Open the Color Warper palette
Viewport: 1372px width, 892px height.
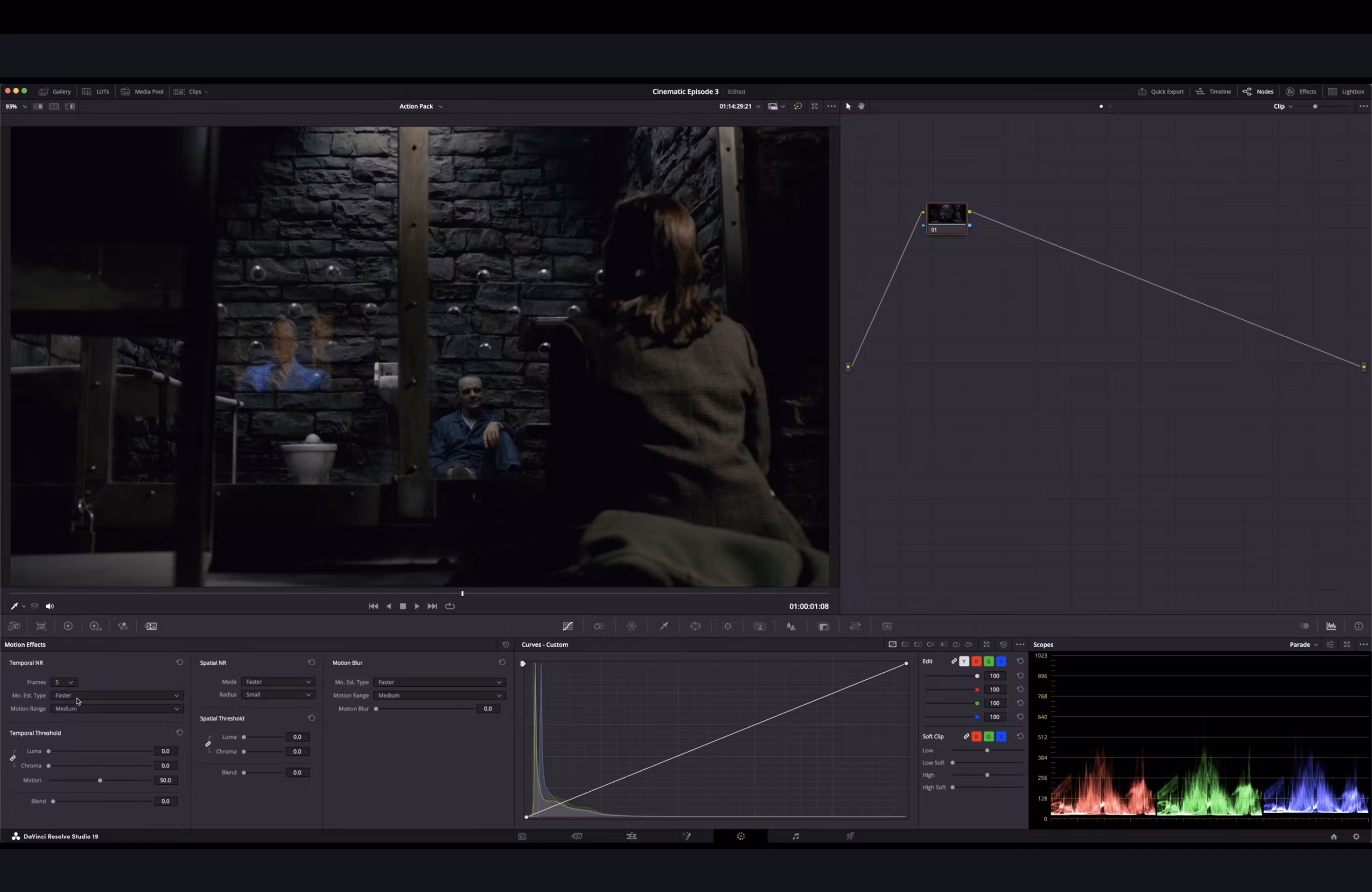632,627
